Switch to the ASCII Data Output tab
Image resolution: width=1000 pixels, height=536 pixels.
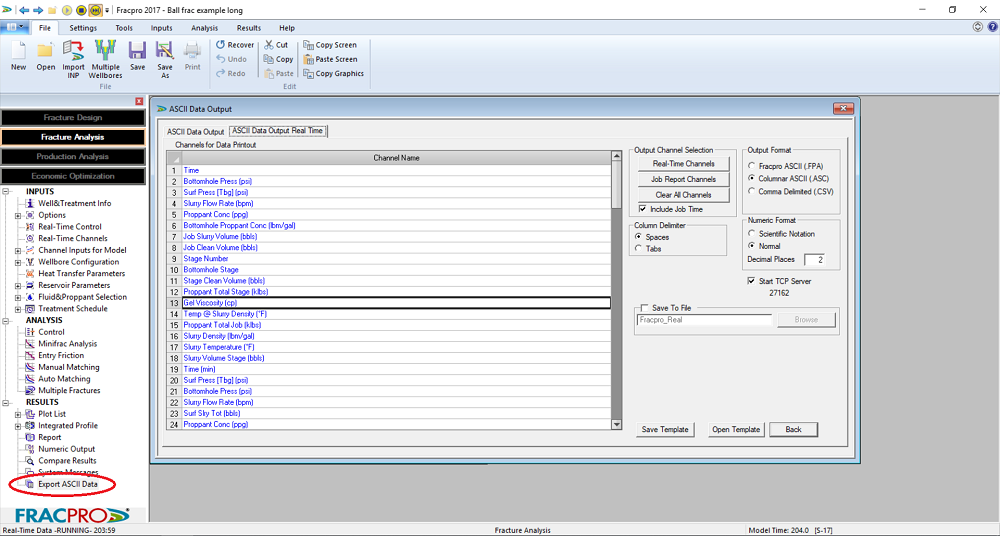pyautogui.click(x=195, y=131)
